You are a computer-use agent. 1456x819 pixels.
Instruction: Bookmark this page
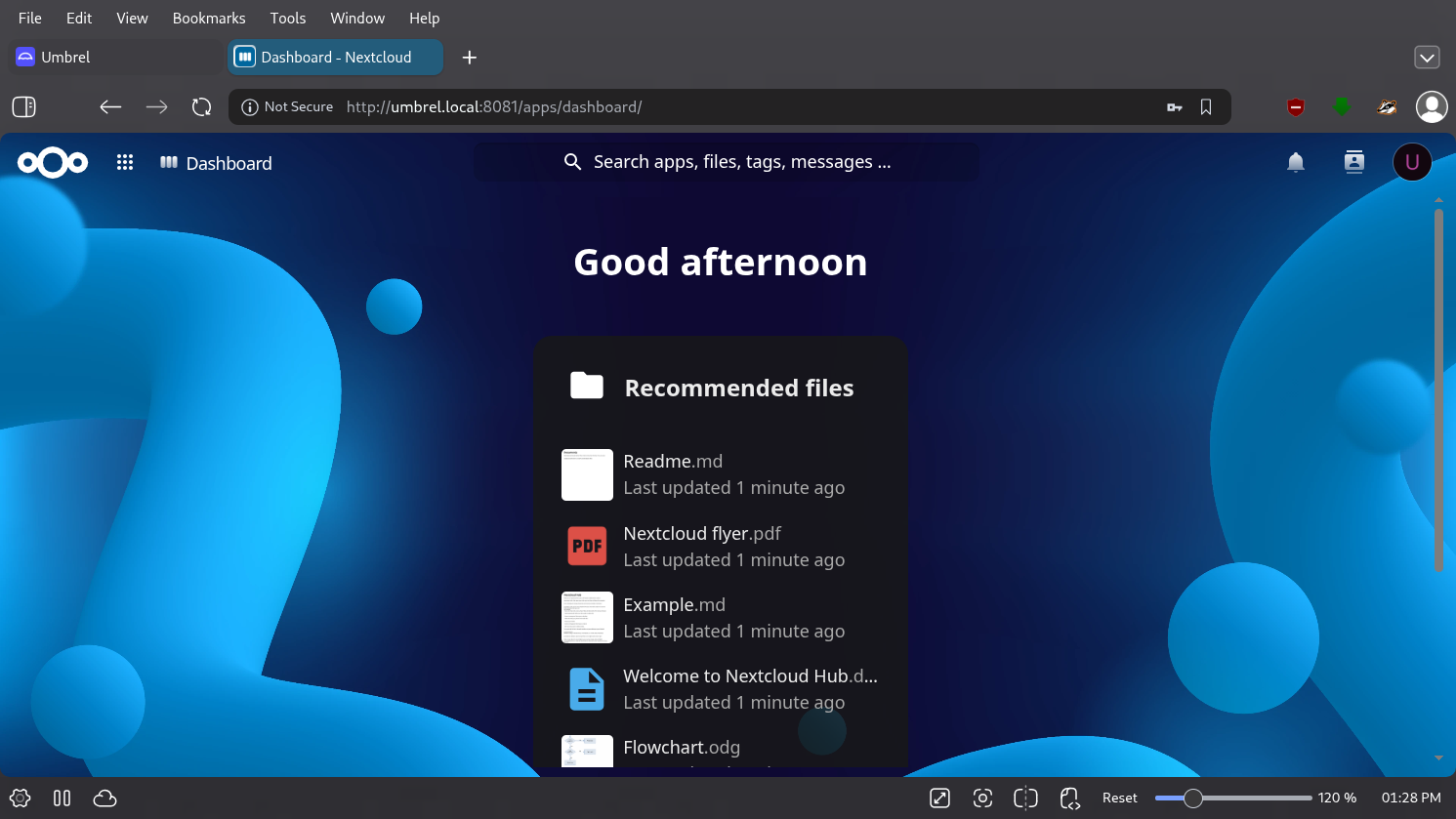pos(1206,107)
